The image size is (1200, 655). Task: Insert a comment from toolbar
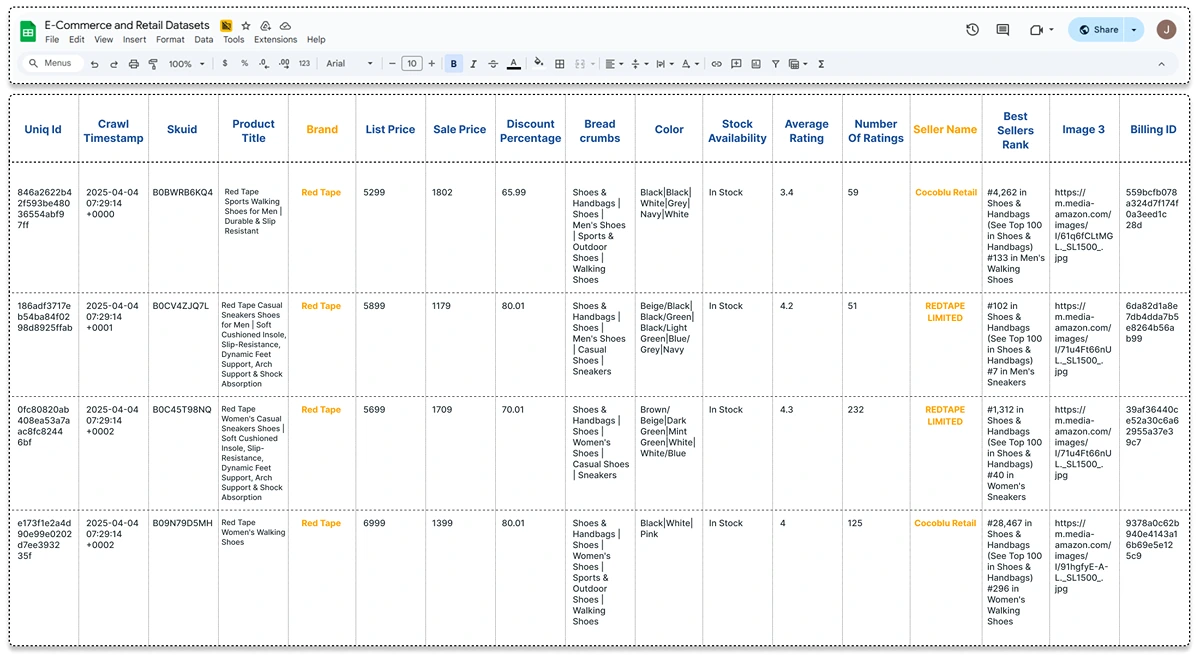point(736,64)
